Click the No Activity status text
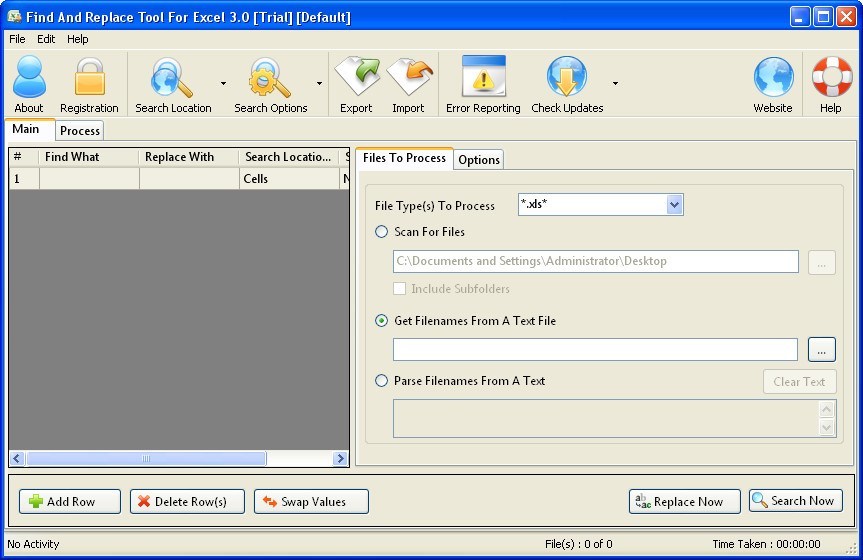863x560 pixels. point(33,544)
